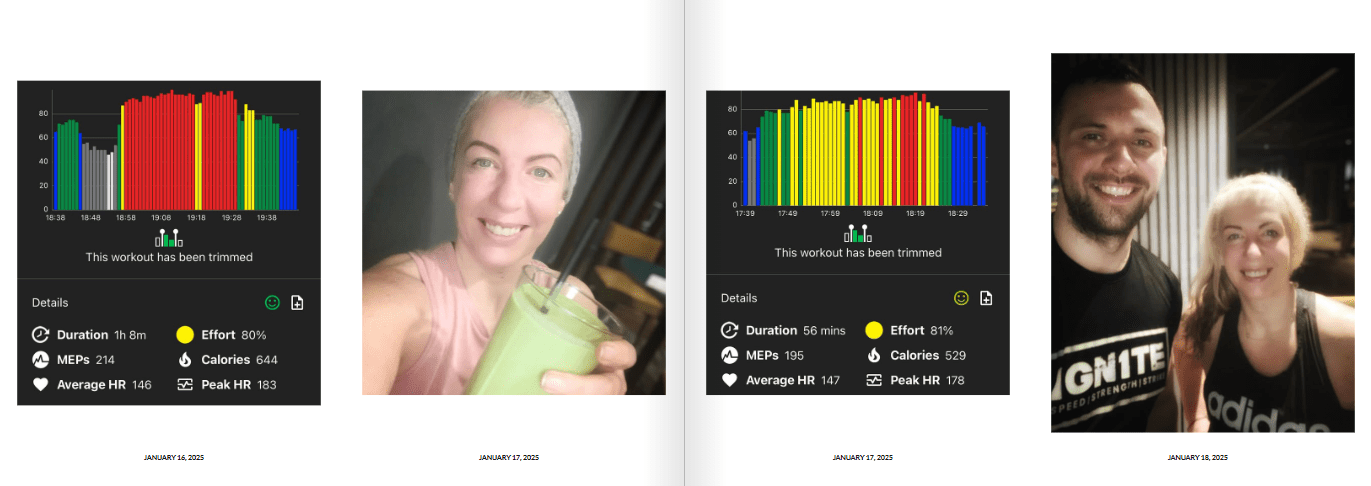
Task: Select the yellow Effort 80% circle
Action: click(185, 335)
